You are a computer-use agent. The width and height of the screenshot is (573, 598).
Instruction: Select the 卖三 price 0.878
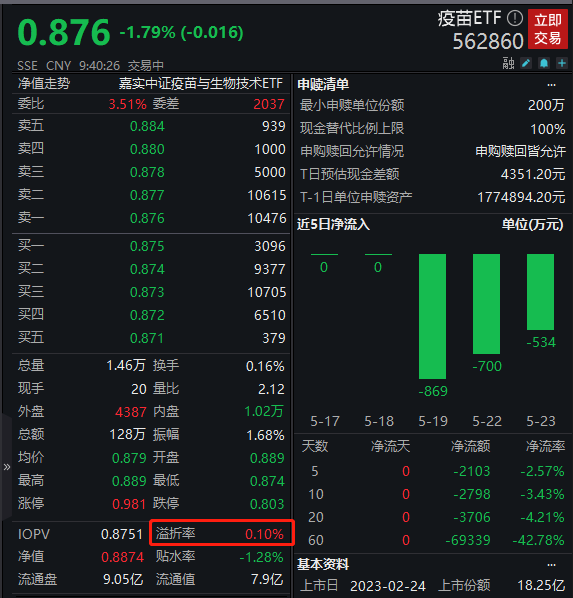pos(147,172)
